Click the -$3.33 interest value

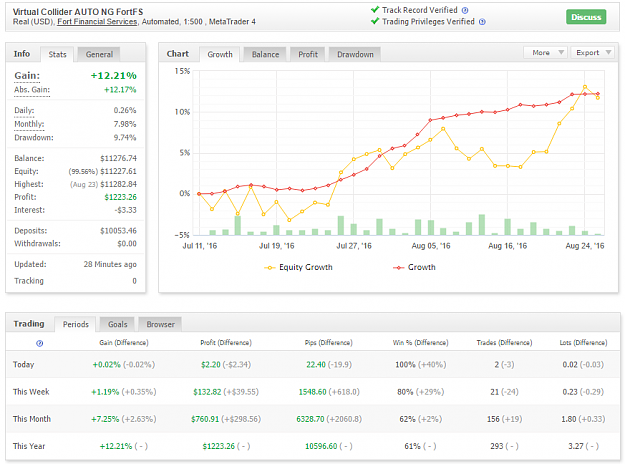coord(126,210)
